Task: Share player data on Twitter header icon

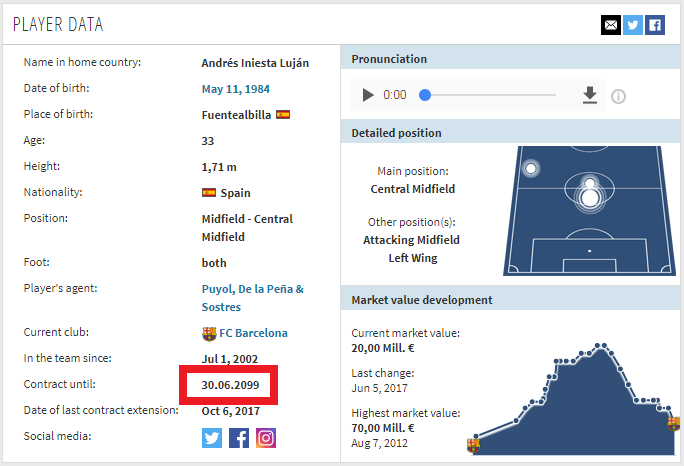Action: click(x=632, y=25)
